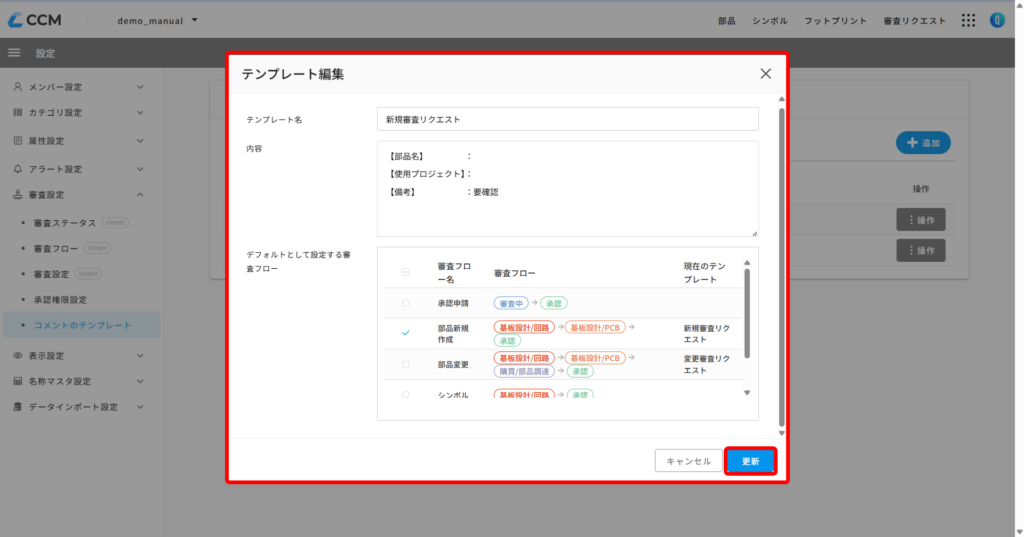Check the シンボル flow checkbox
1024x537 pixels.
[406, 395]
